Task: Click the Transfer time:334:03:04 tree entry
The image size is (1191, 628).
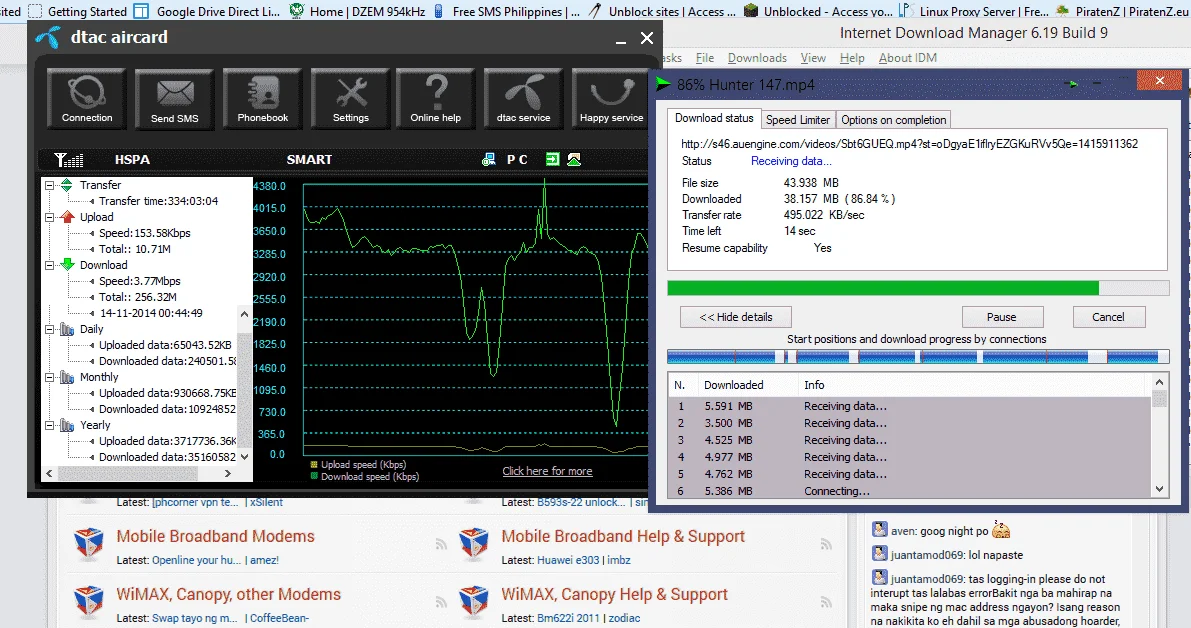Action: (158, 201)
